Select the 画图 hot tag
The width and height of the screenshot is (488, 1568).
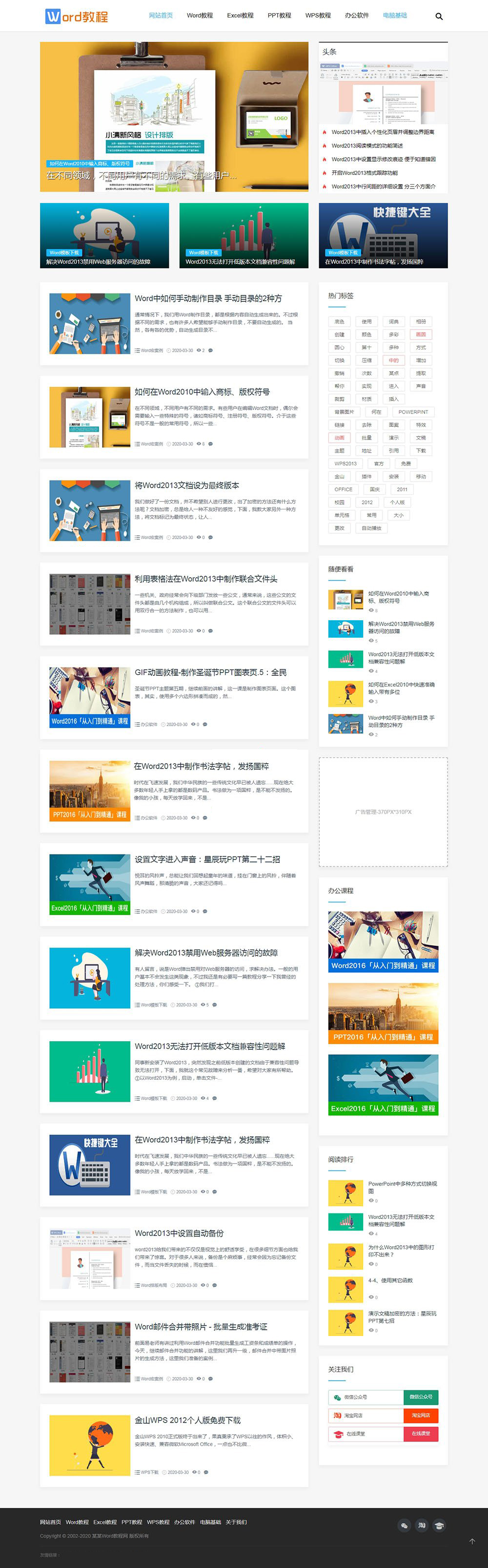(x=421, y=334)
